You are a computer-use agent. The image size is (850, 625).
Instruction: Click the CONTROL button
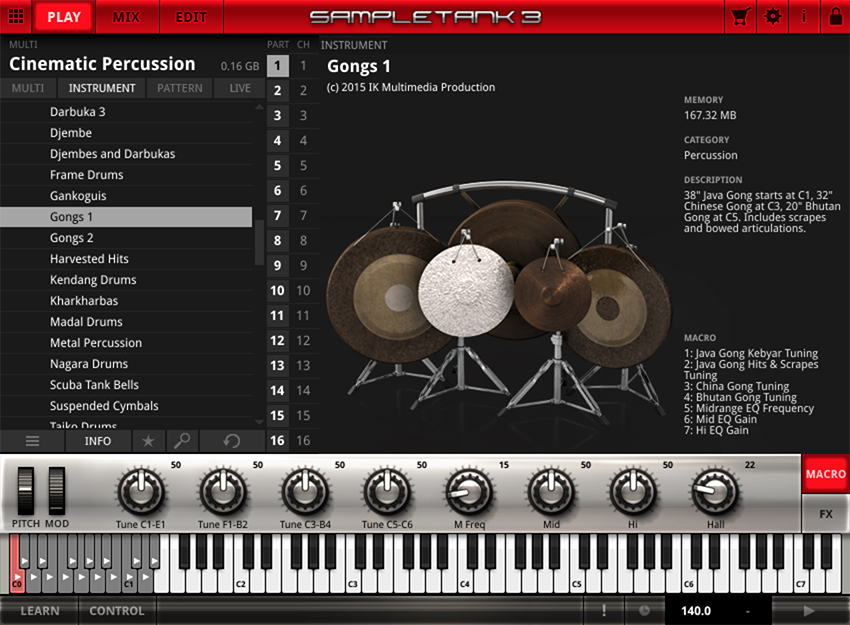tap(117, 610)
